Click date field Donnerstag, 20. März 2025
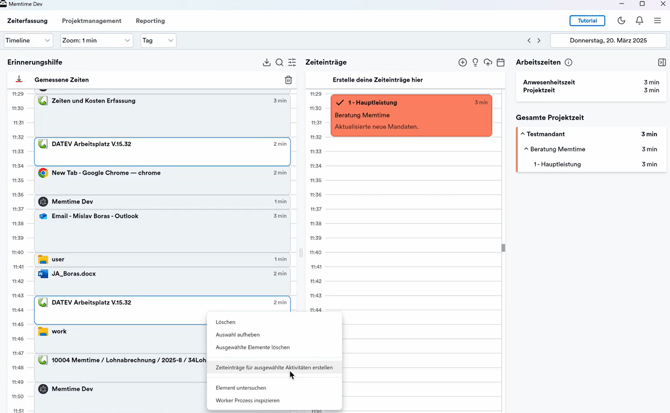Screen dimensions: 670x413 [608, 41]
